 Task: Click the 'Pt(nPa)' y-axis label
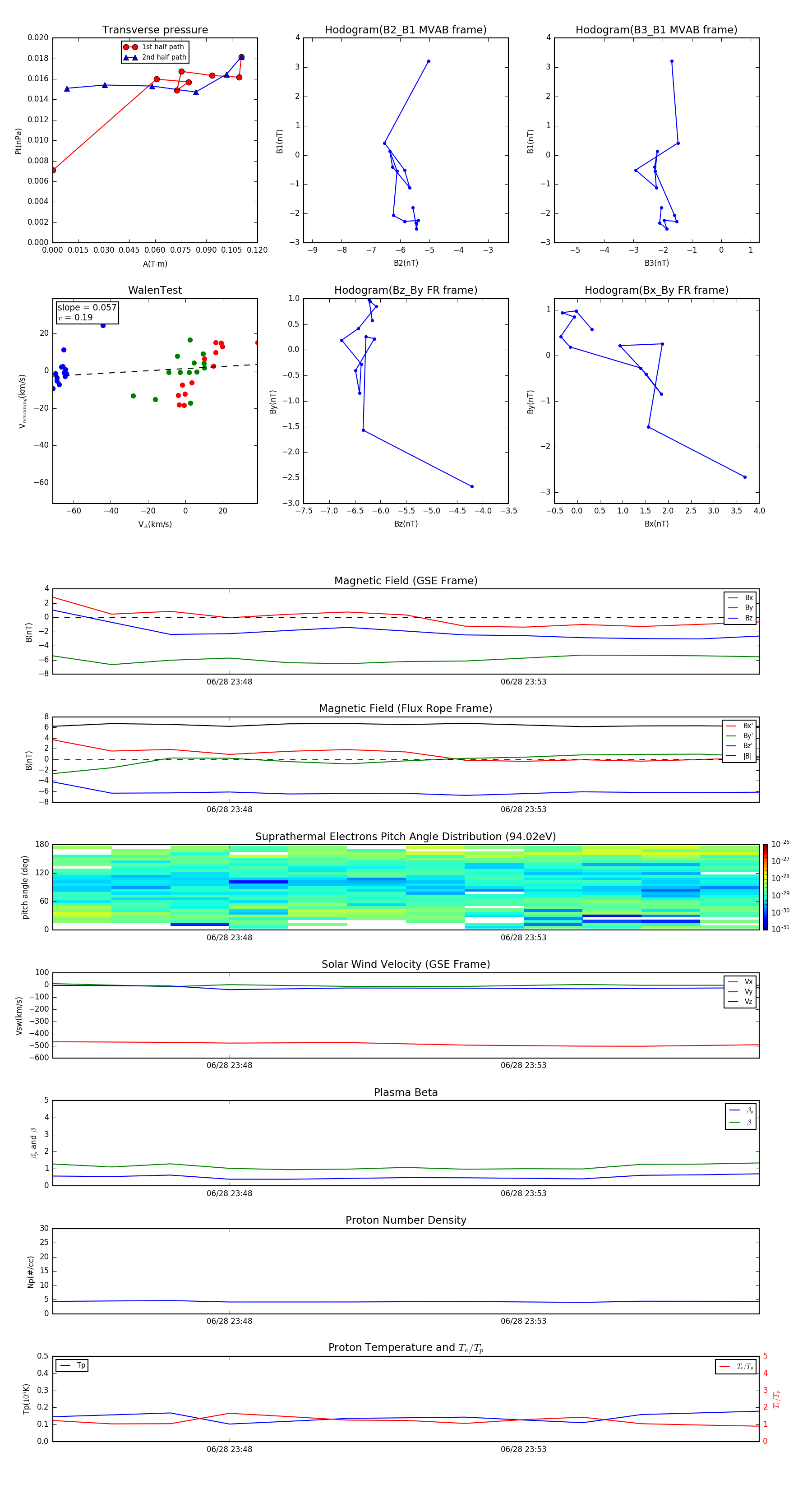[18, 140]
